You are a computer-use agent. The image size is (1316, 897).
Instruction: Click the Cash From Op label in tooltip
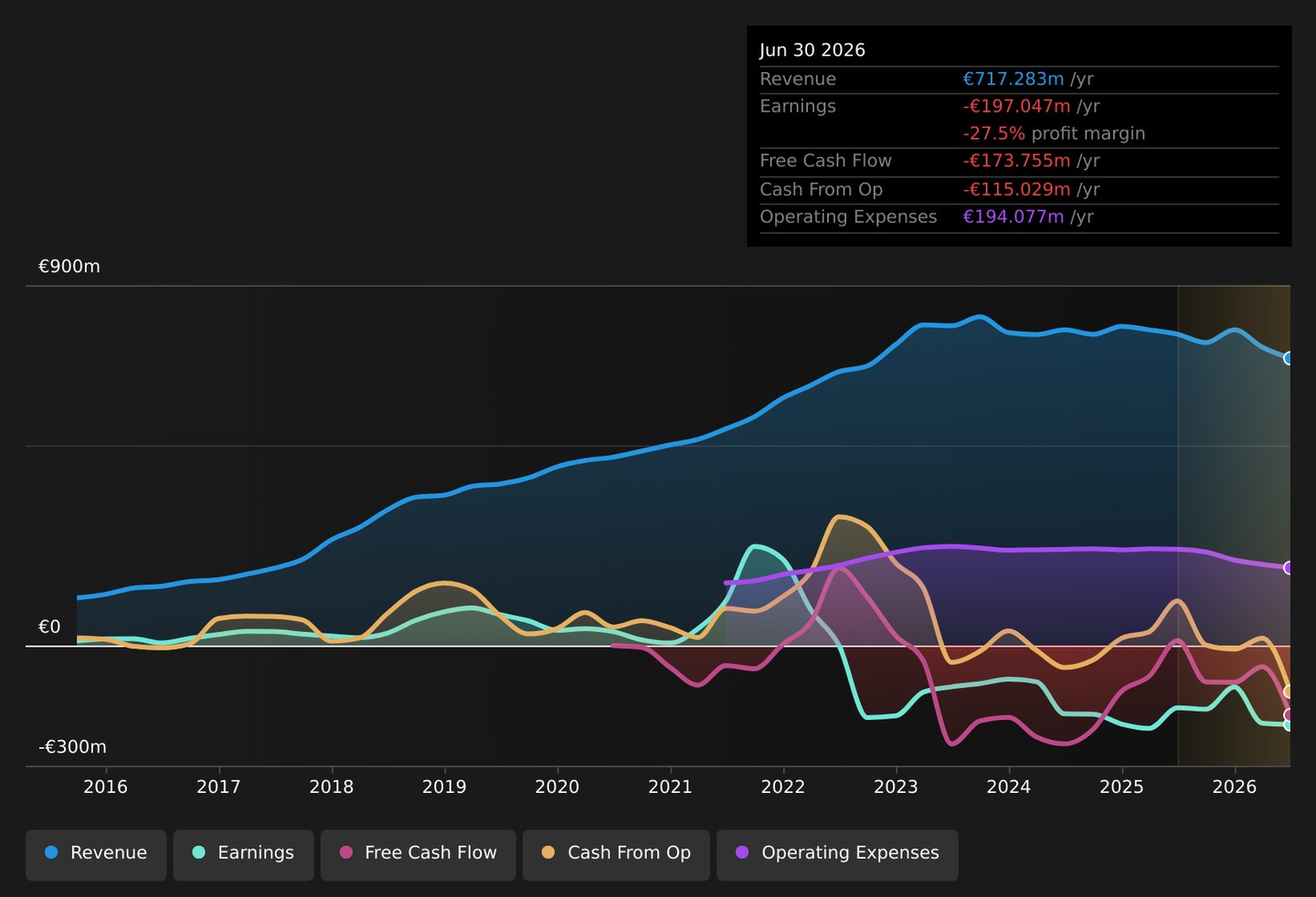coord(822,190)
